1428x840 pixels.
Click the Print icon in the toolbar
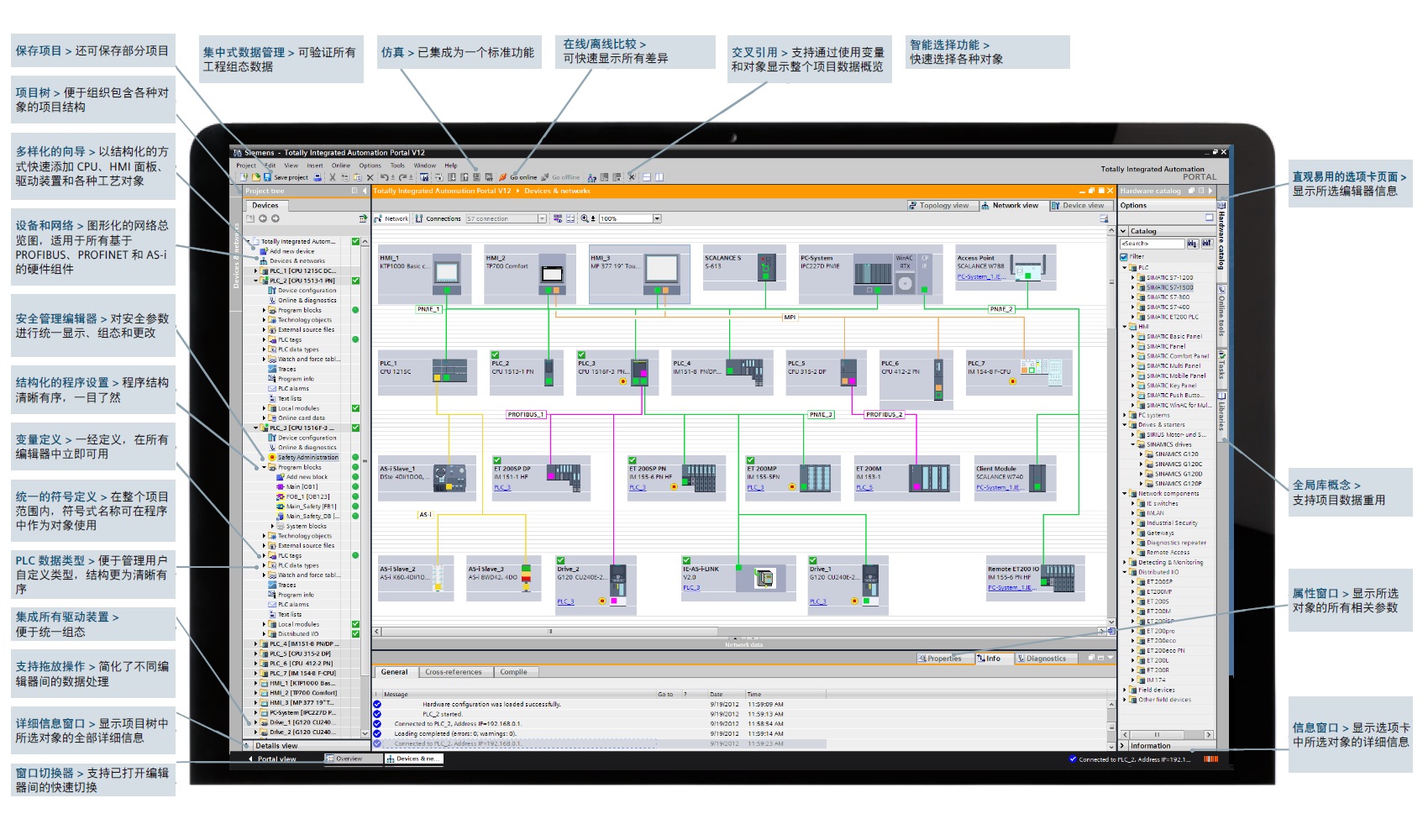[x=318, y=177]
